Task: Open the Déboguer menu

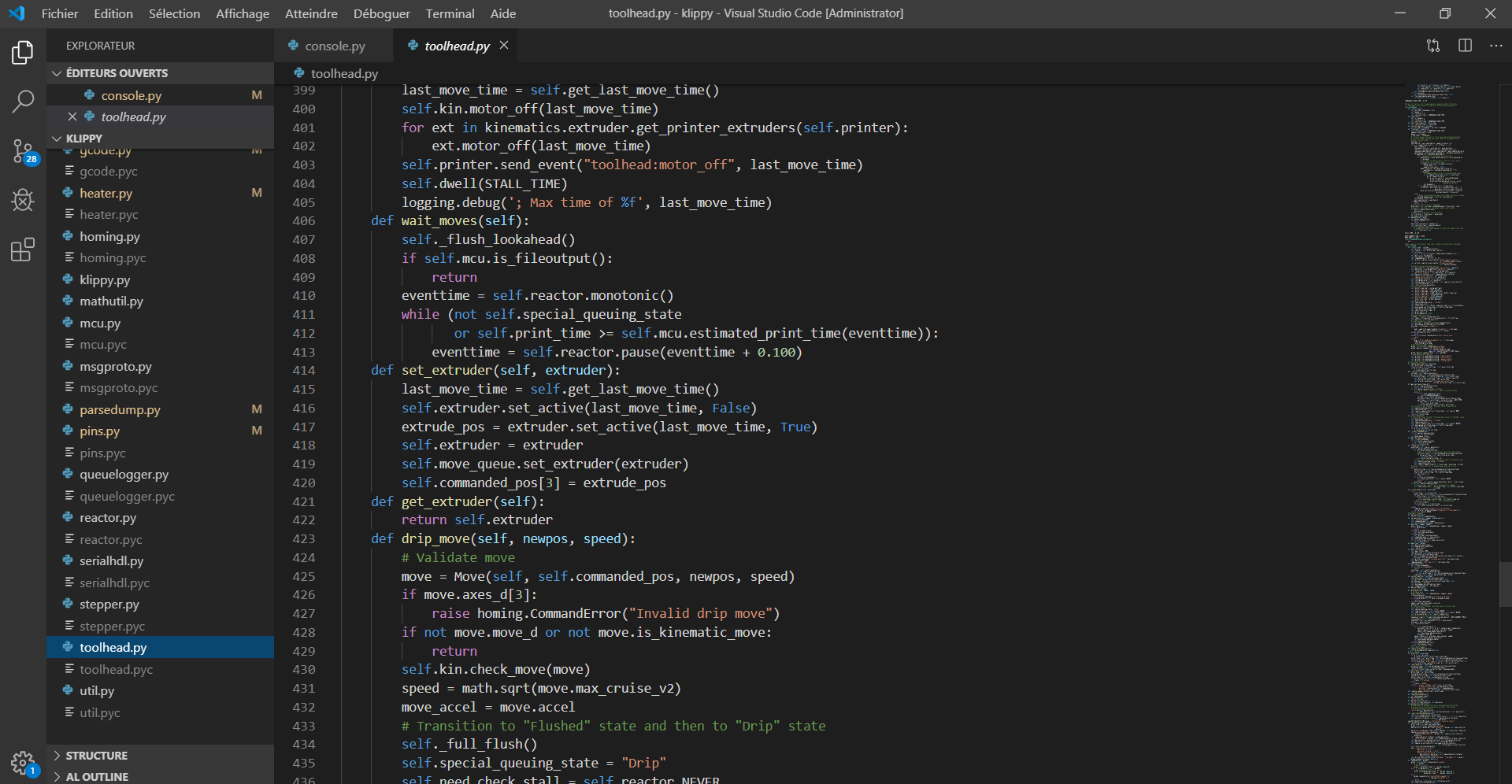Action: point(382,13)
